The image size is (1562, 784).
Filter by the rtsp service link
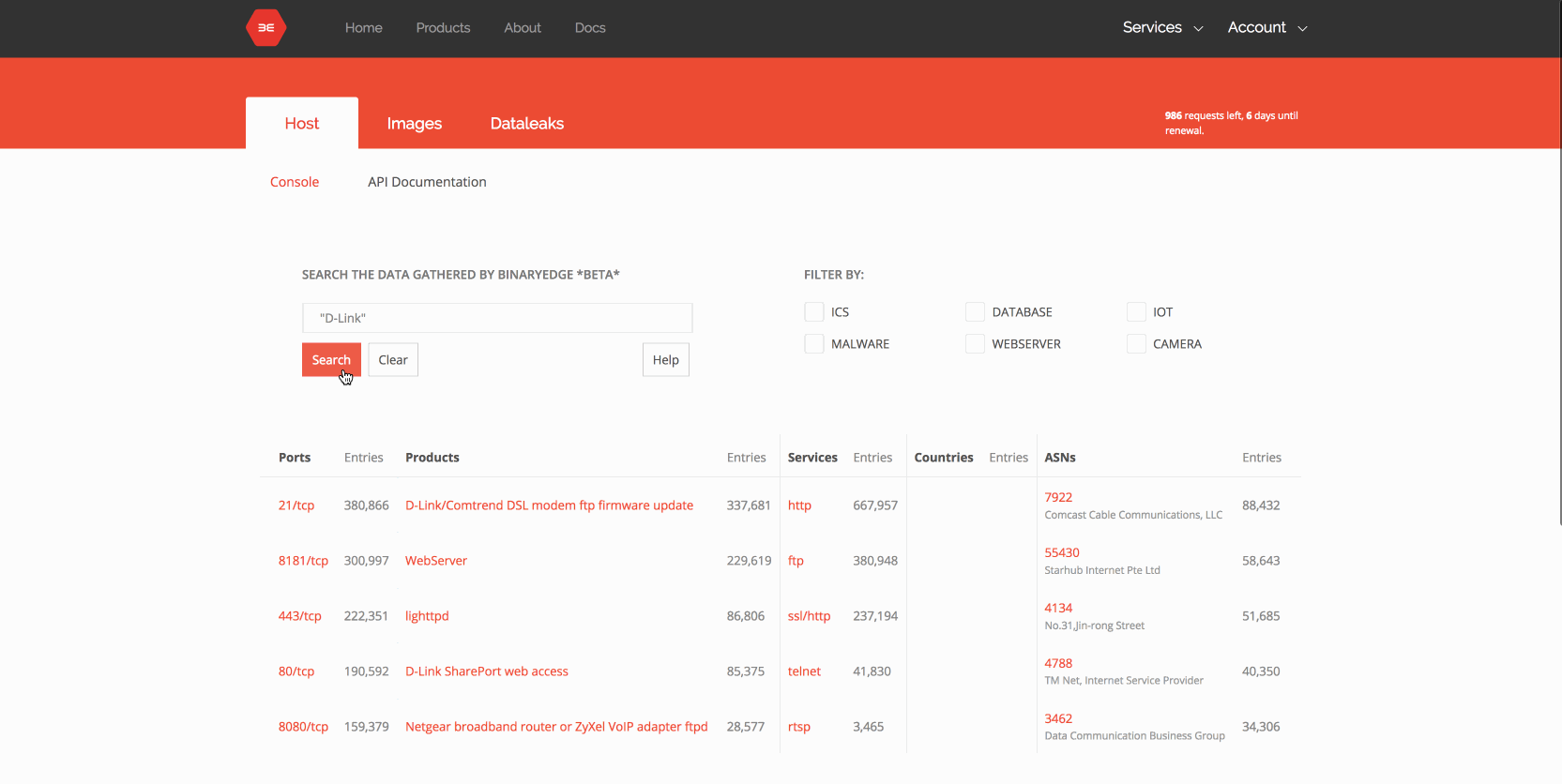[799, 727]
